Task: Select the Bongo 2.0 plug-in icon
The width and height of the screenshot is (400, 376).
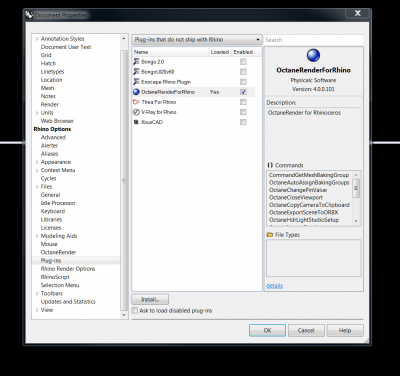Action: [136, 62]
